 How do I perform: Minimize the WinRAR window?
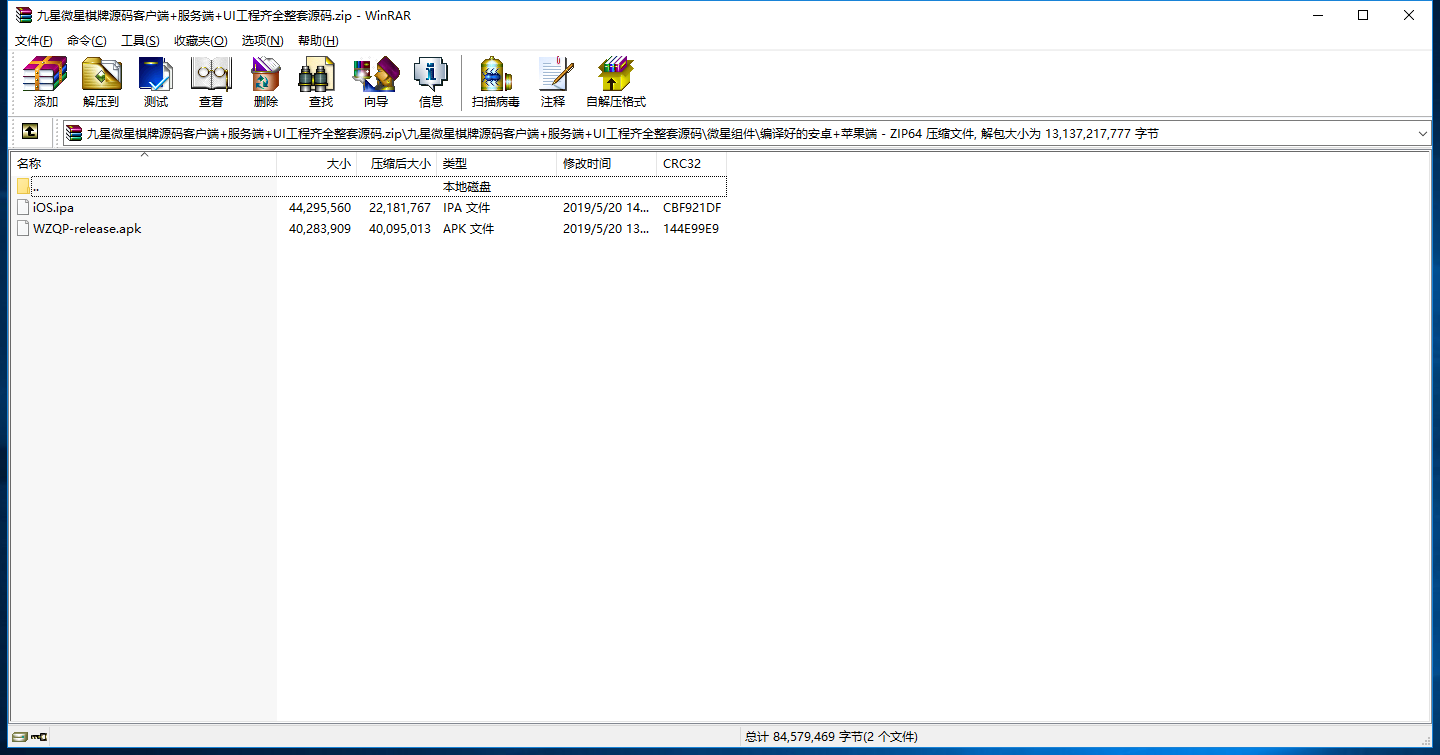point(1317,15)
